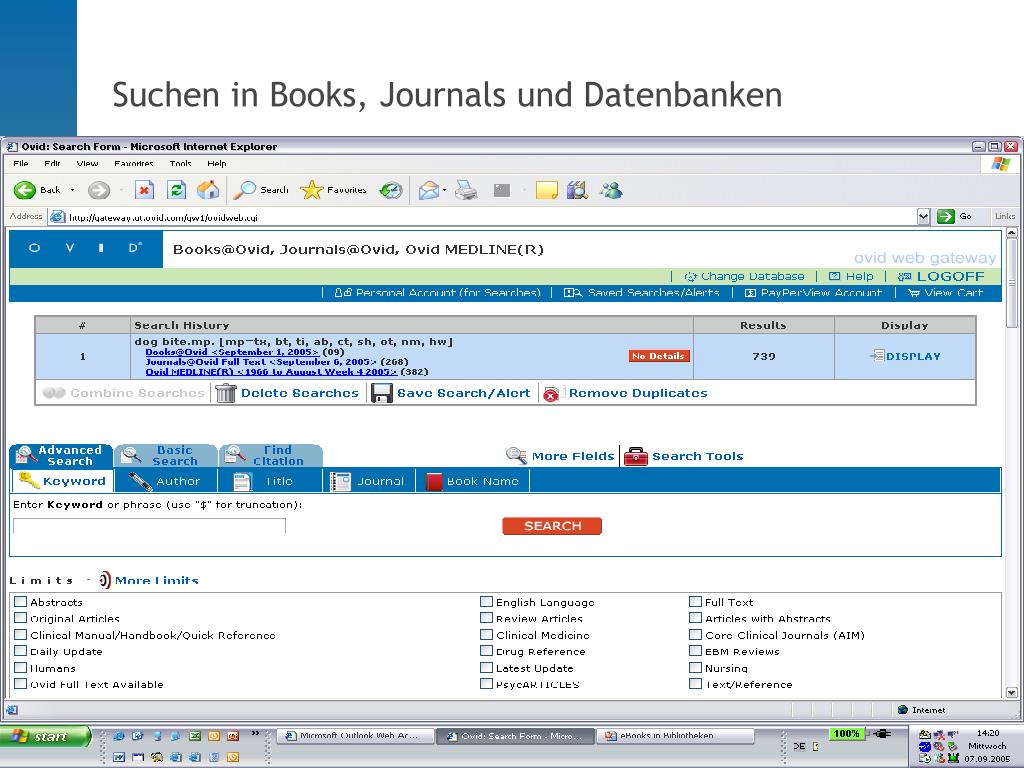Image resolution: width=1024 pixels, height=768 pixels.
Task: Open the Mail icon dropdown arrow
Action: click(x=445, y=190)
